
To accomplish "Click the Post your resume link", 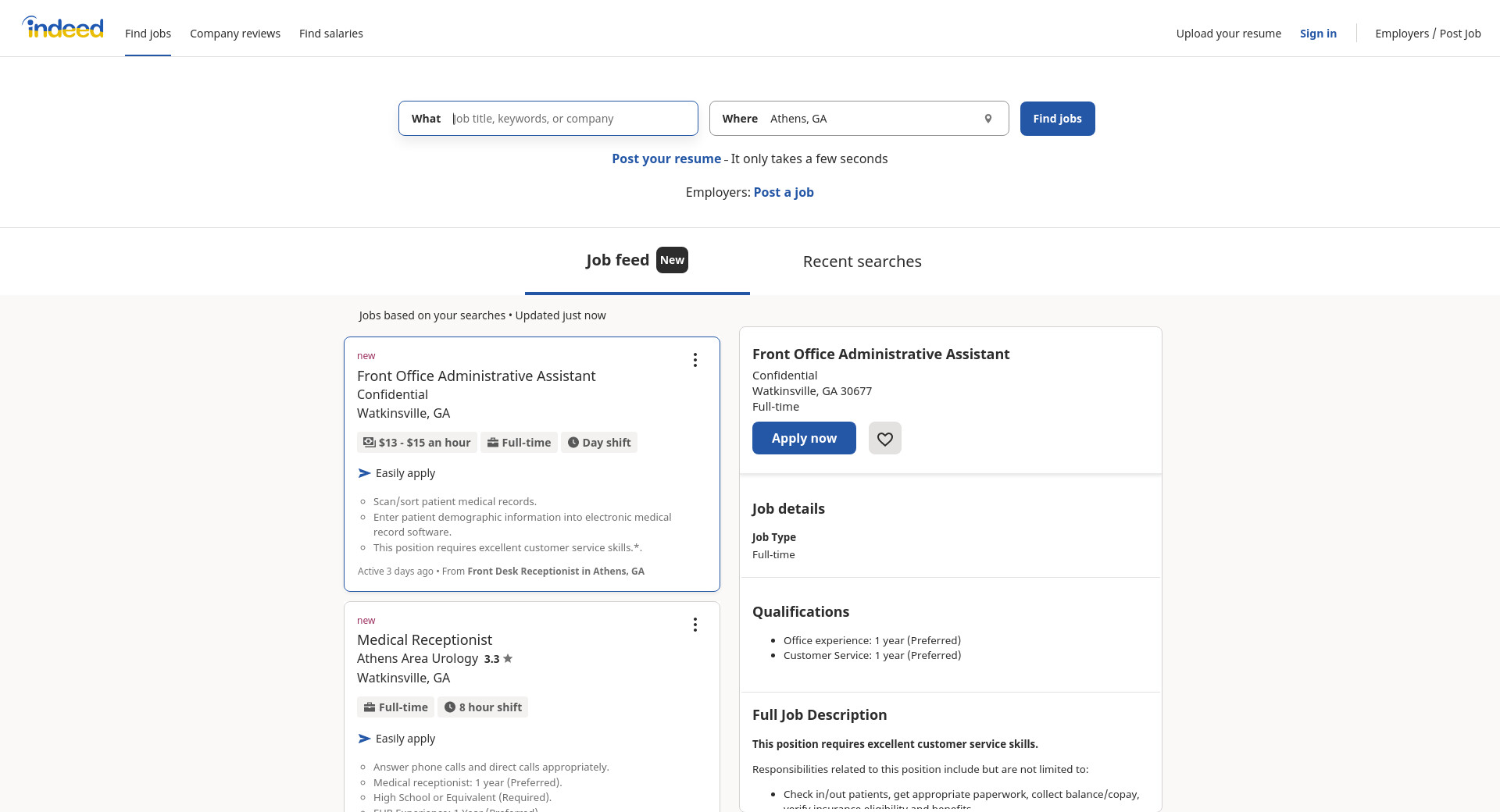I will click(x=666, y=158).
